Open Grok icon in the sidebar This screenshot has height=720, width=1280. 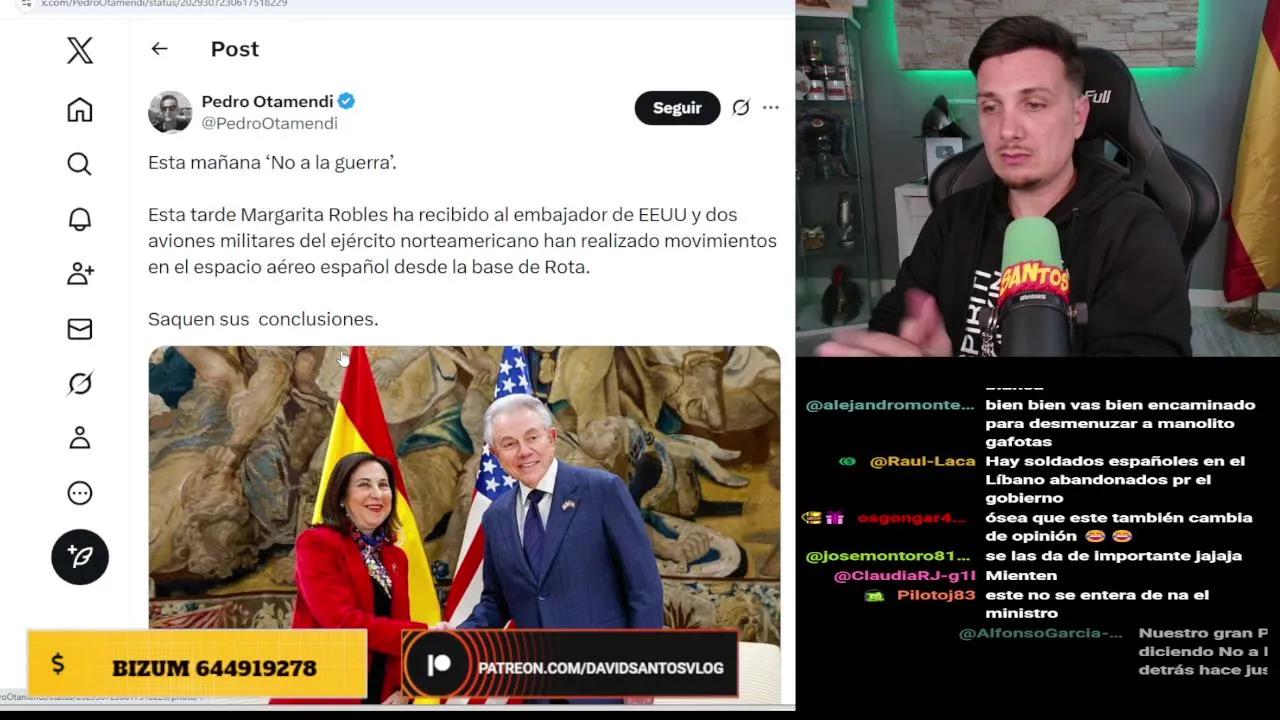[80, 384]
